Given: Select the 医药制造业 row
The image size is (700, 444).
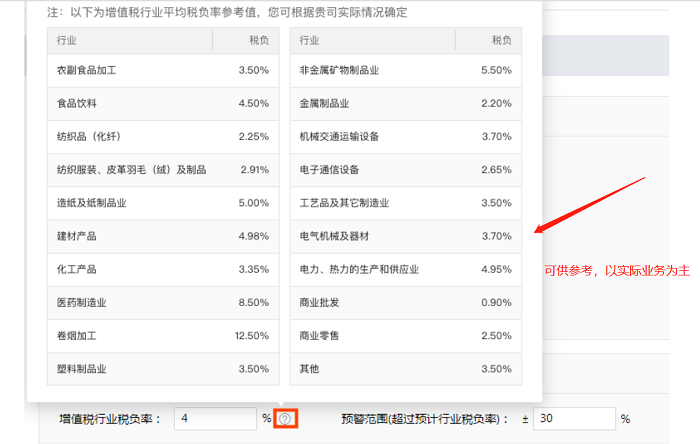Looking at the screenshot, I should [162, 303].
